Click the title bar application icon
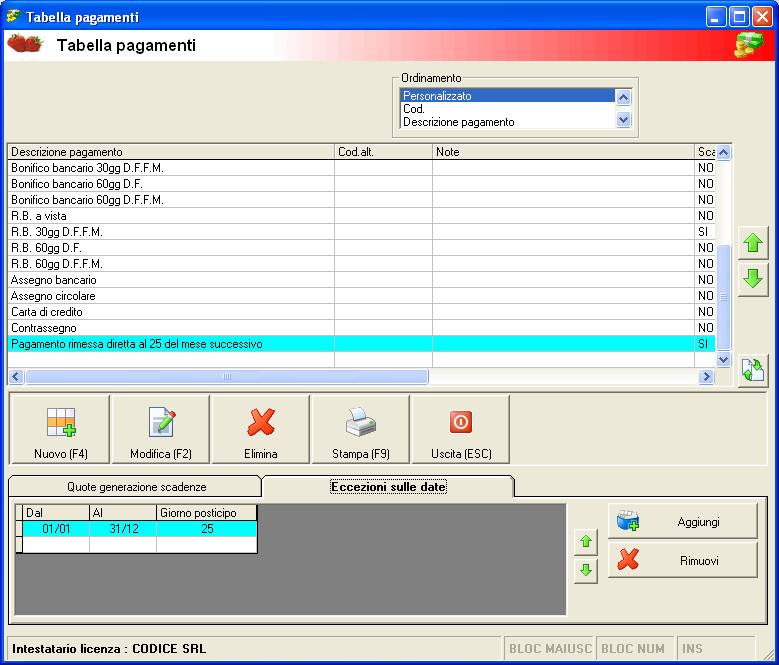Viewport: 779px width, 665px height. 13,16
